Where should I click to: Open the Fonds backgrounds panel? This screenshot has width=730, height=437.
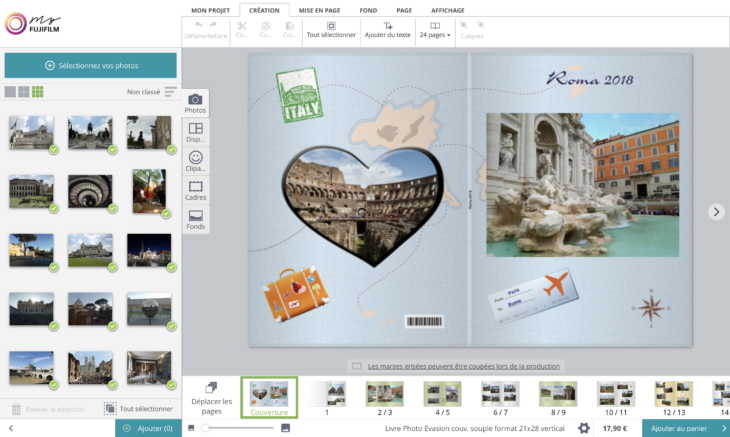click(x=195, y=219)
